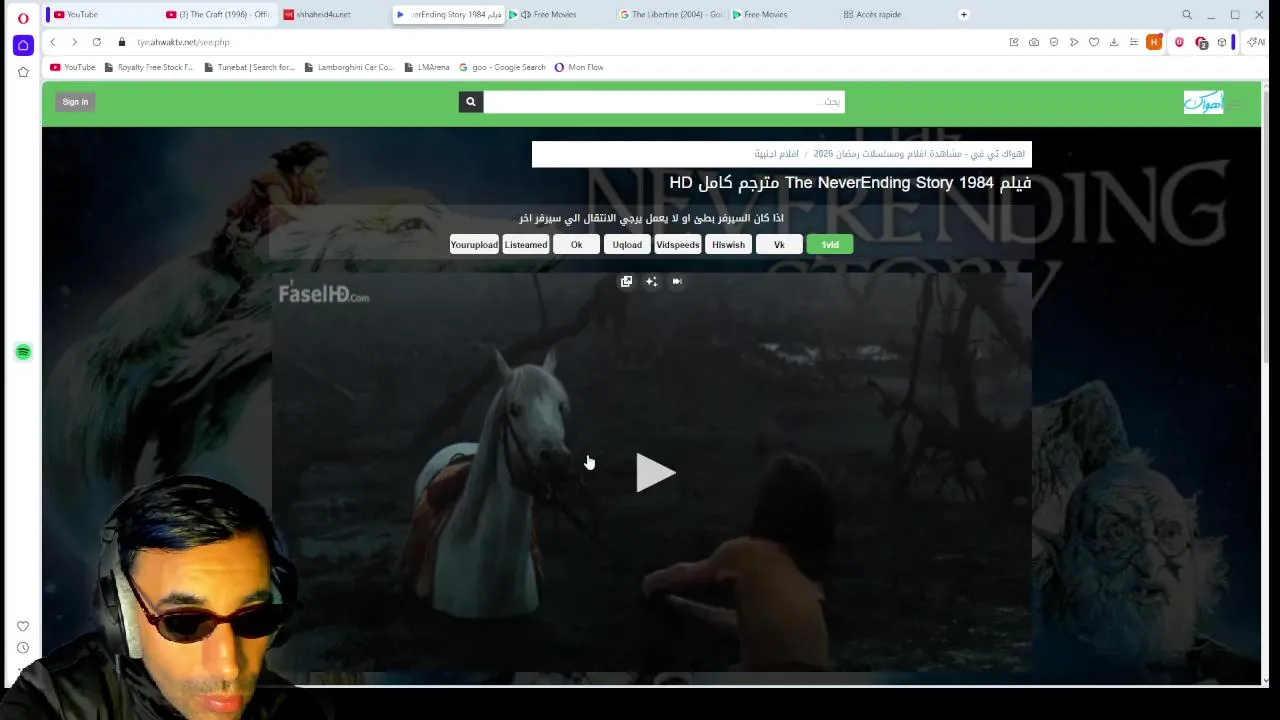The width and height of the screenshot is (1280, 720).
Task: Take a snapshot with the camera icon
Action: coord(1034,42)
